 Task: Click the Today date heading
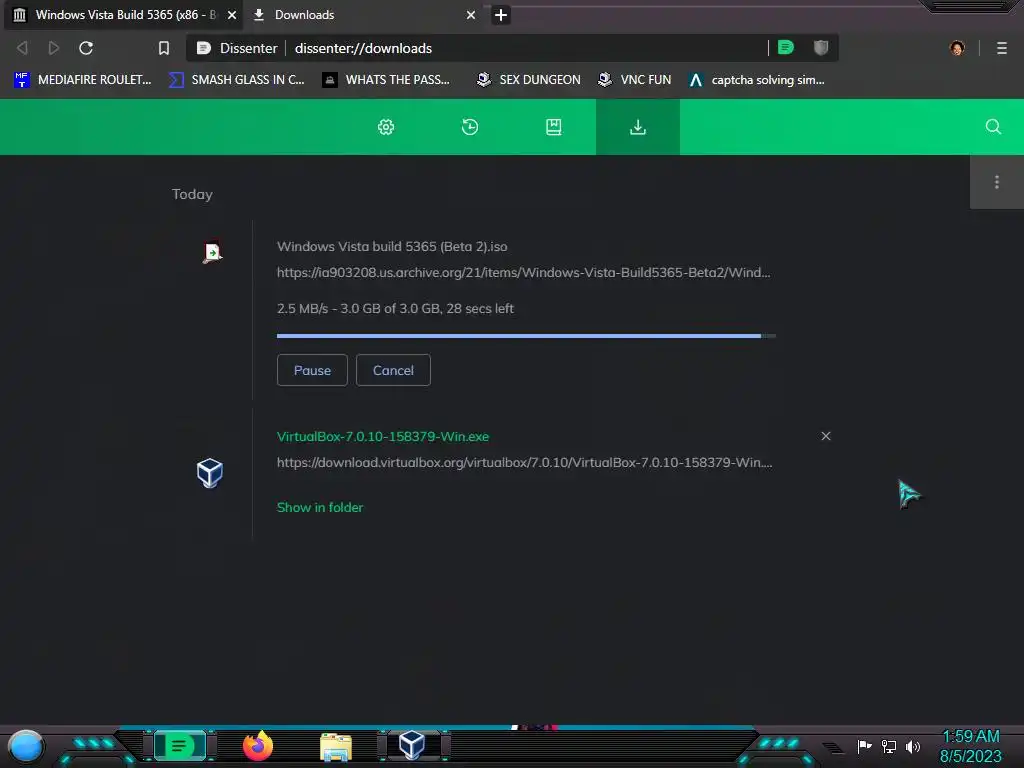(x=192, y=194)
